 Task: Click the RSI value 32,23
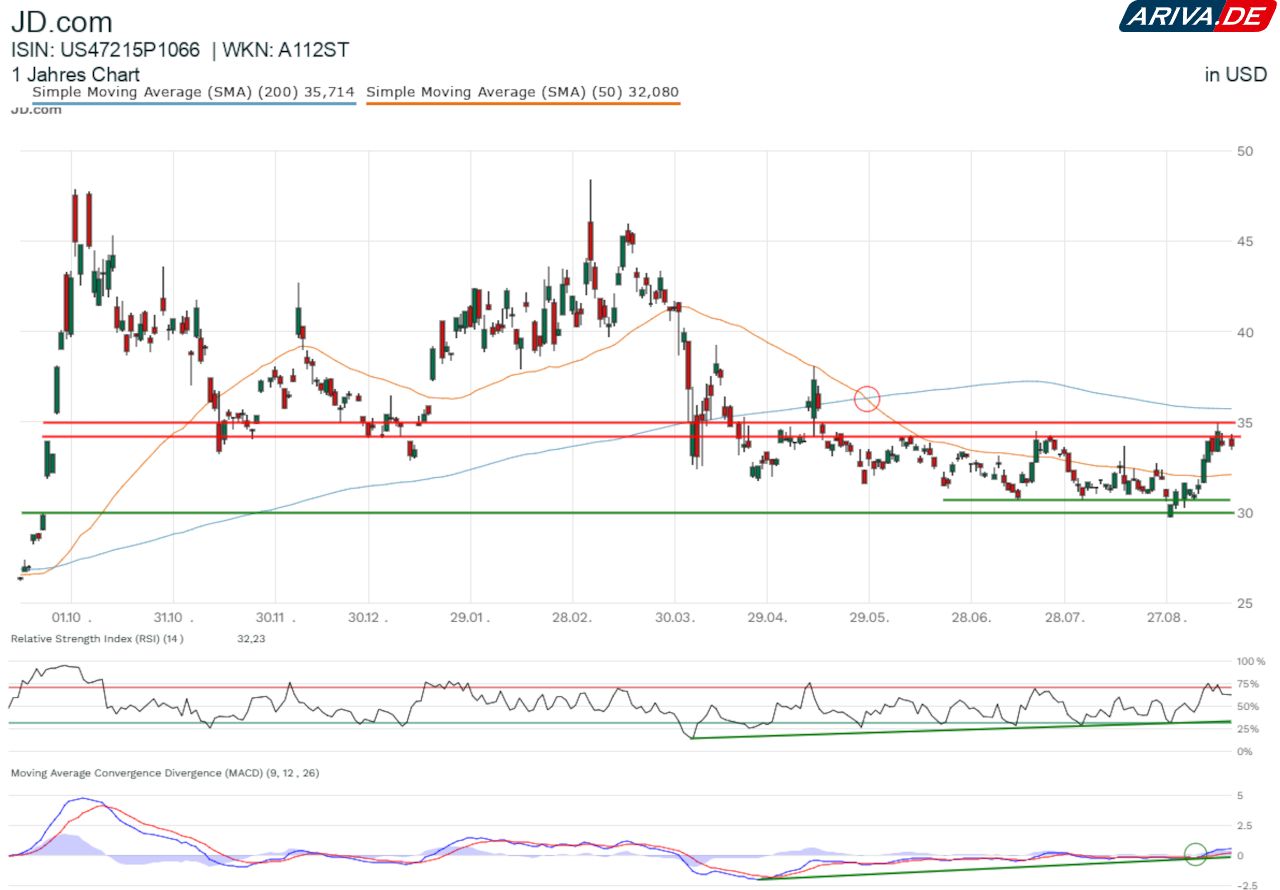(252, 638)
